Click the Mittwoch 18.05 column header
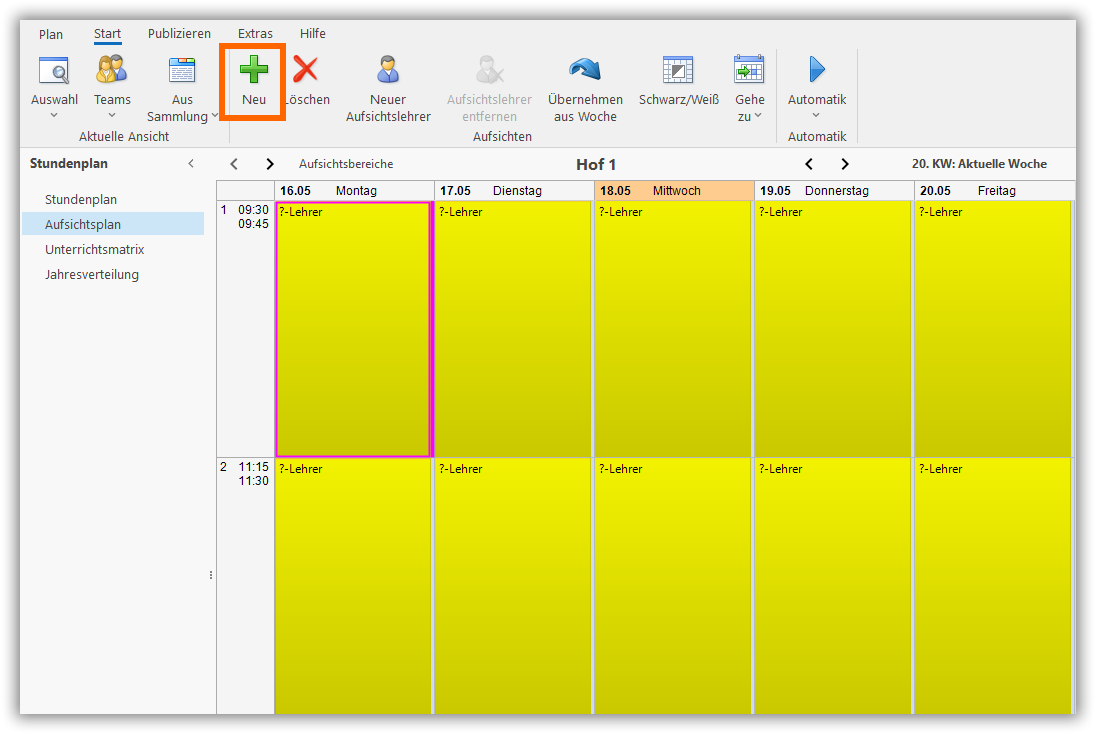The image size is (1096, 734). click(674, 191)
